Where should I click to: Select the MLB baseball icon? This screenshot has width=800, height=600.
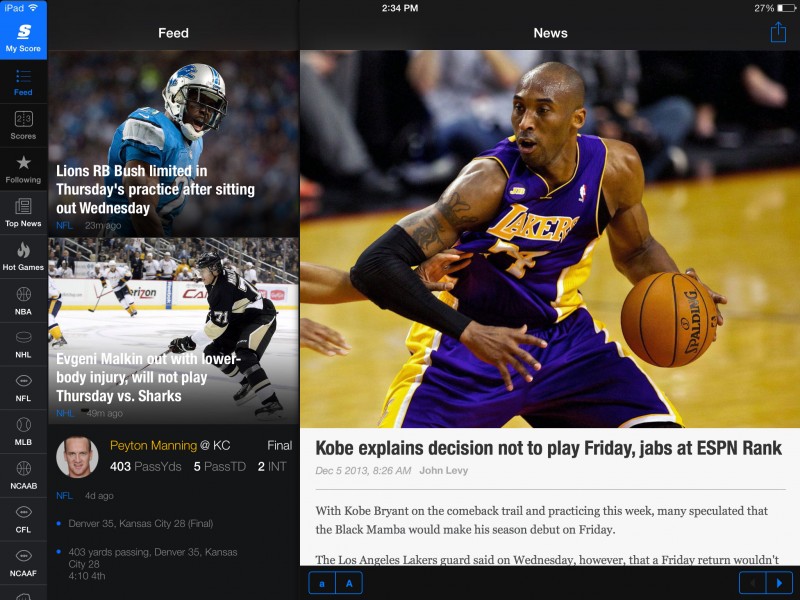pyautogui.click(x=23, y=432)
